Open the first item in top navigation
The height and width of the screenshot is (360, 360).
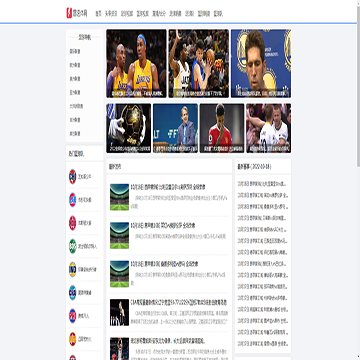coord(98,14)
